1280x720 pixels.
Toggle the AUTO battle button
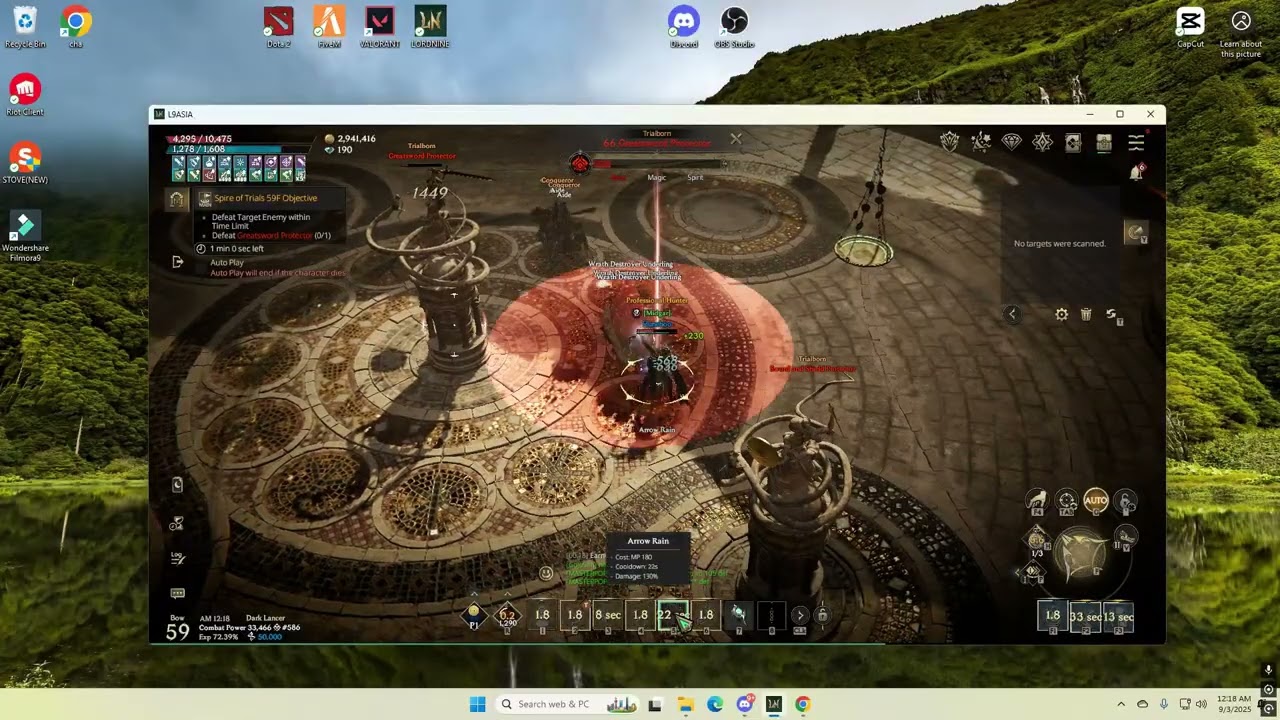pyautogui.click(x=1096, y=500)
